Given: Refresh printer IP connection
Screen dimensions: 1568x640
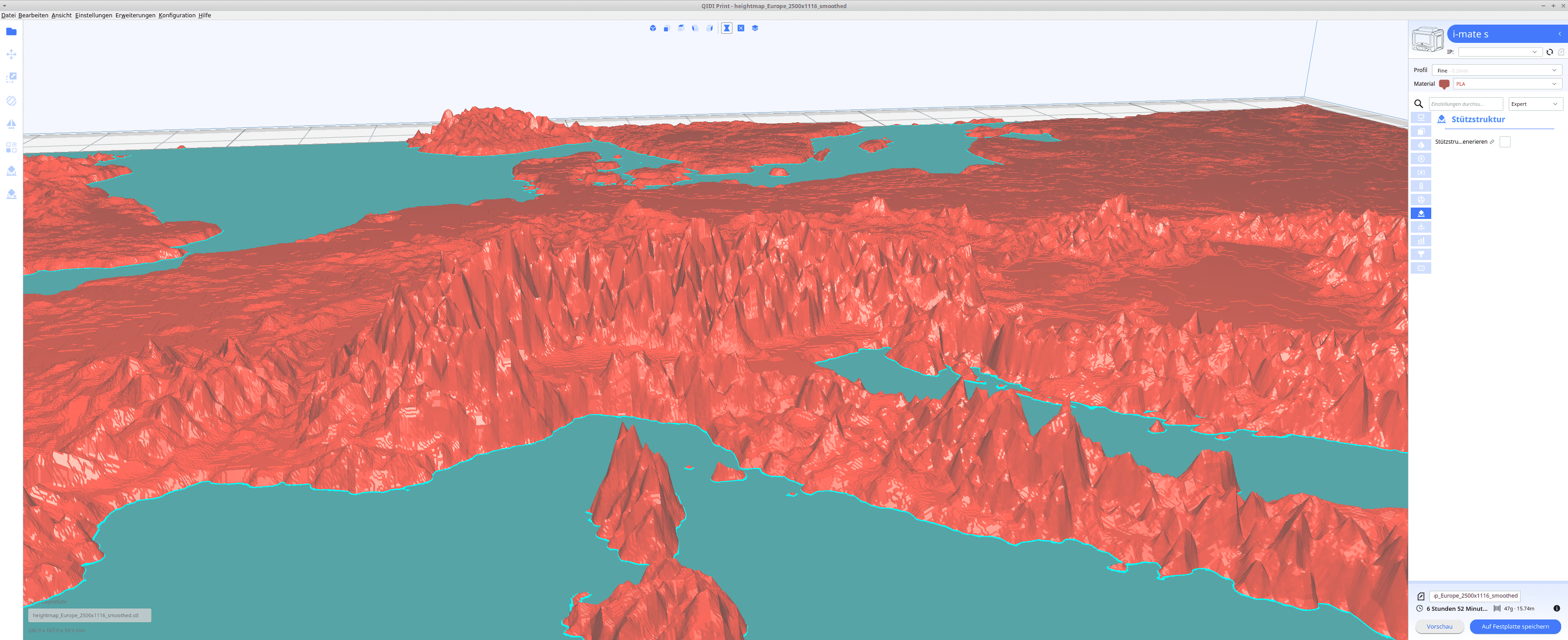Looking at the screenshot, I should click(x=1550, y=52).
